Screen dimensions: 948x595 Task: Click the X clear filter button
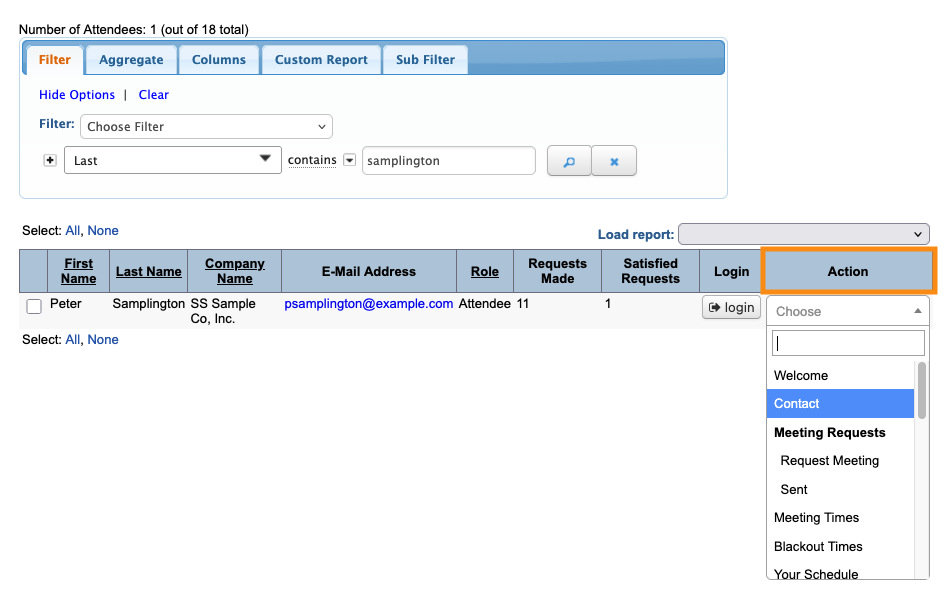(614, 161)
